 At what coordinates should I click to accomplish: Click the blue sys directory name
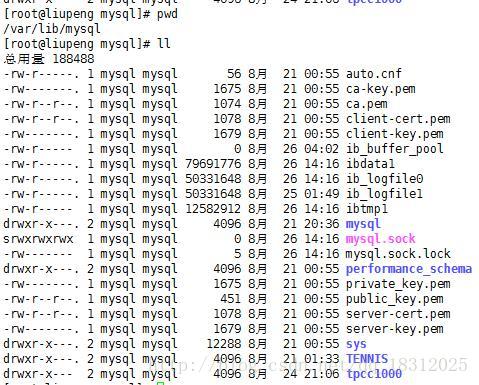coord(356,344)
